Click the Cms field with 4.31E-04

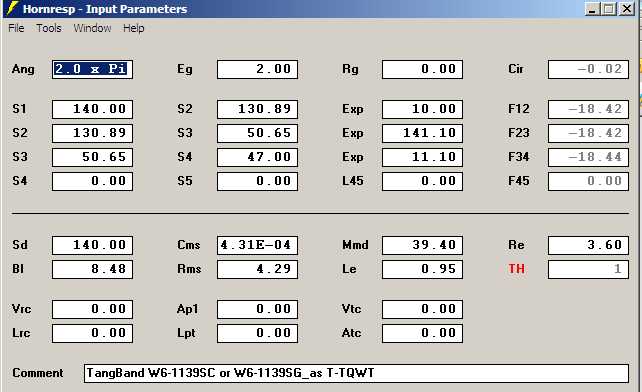point(257,245)
